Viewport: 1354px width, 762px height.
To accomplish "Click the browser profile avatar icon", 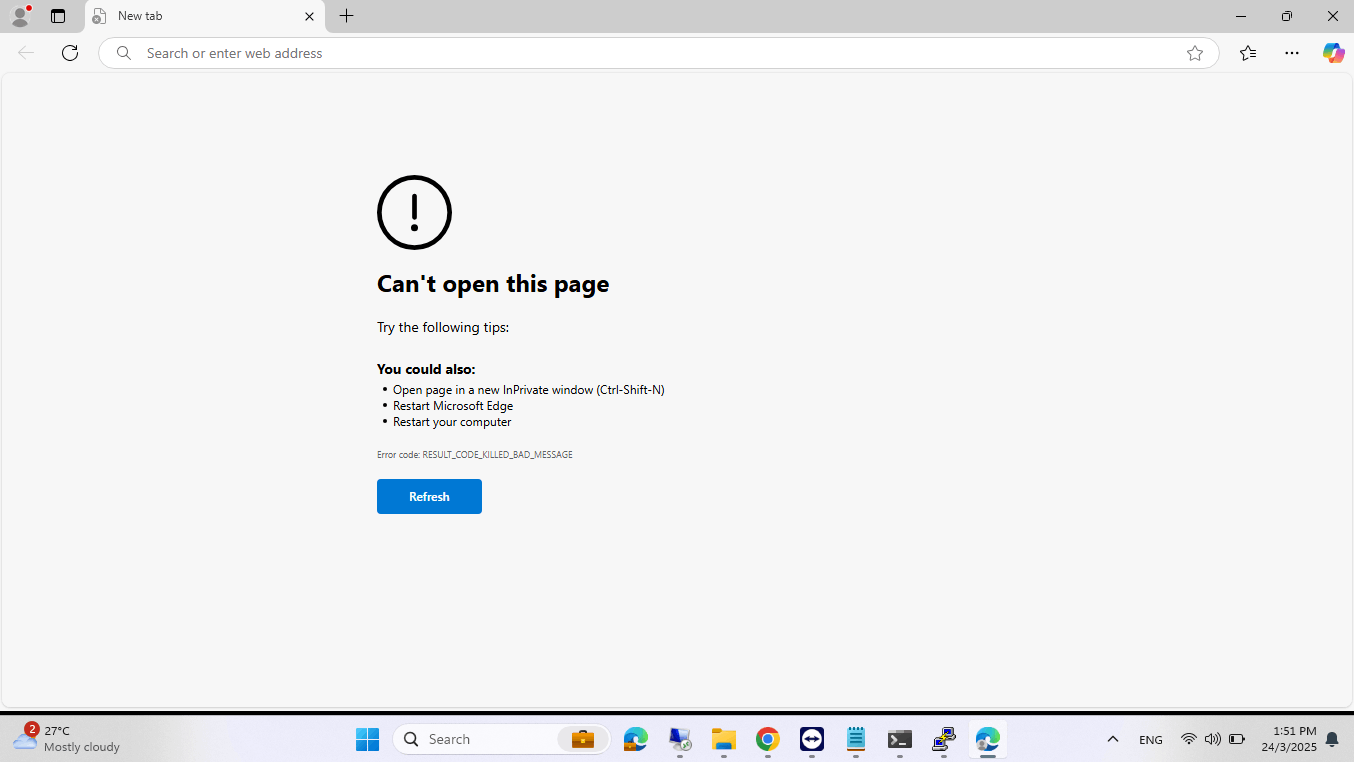I will [20, 15].
